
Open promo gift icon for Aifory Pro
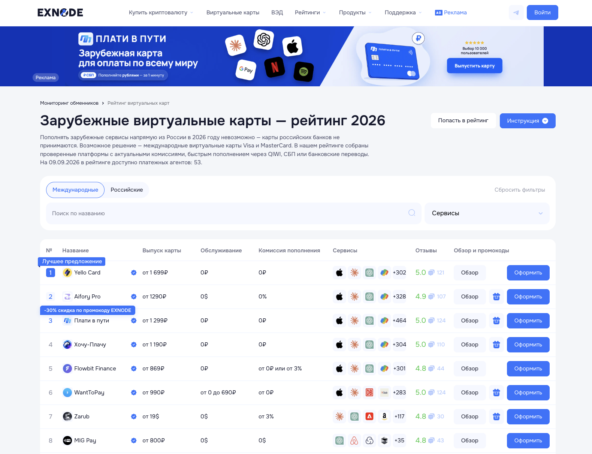pos(496,296)
